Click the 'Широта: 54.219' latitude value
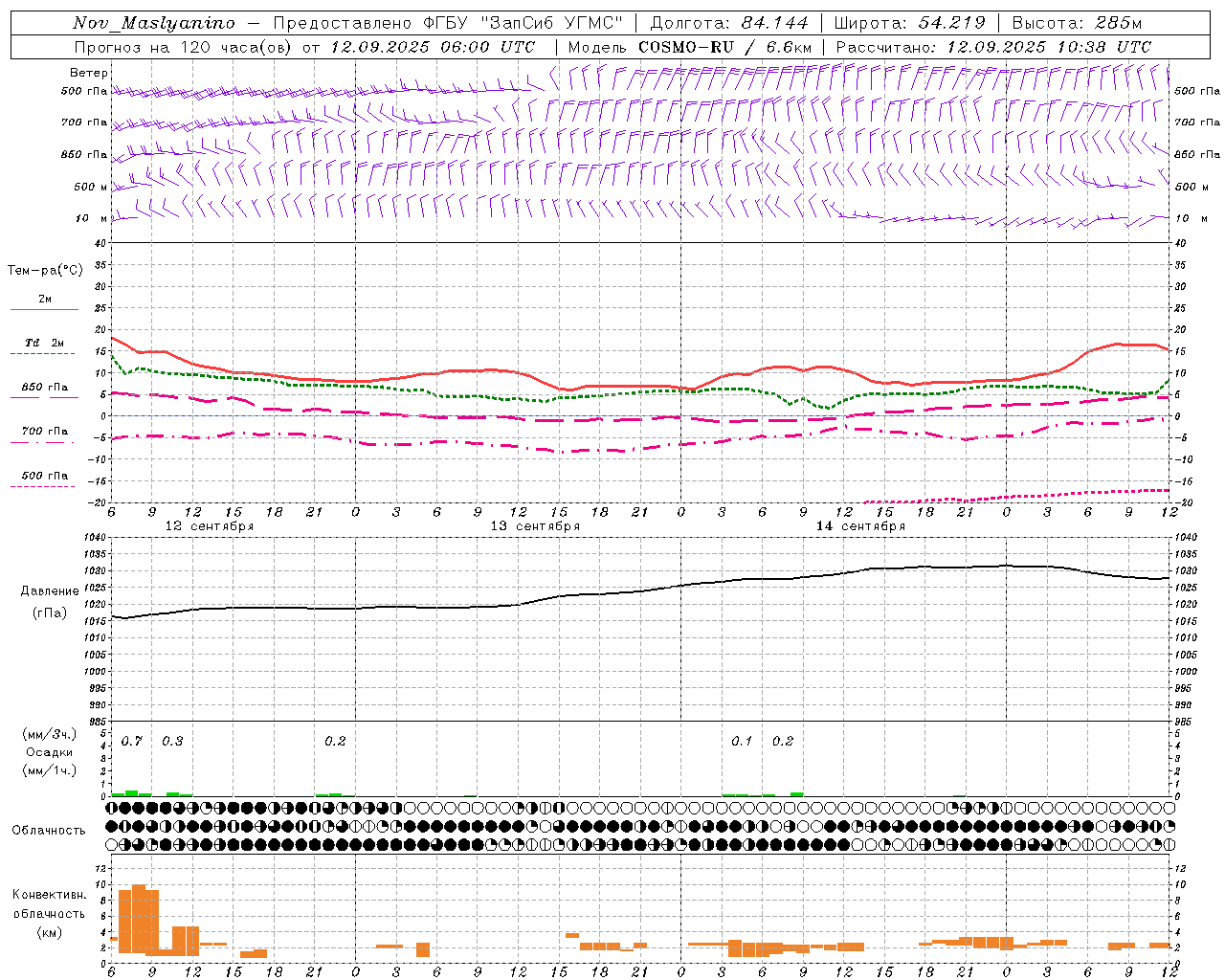 click(x=910, y=23)
